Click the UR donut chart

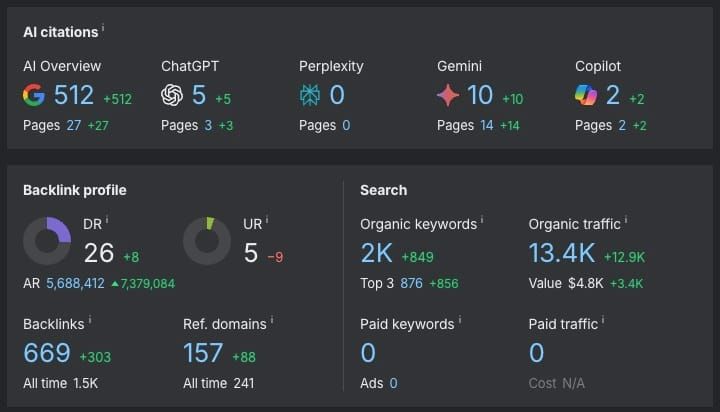[x=207, y=242]
